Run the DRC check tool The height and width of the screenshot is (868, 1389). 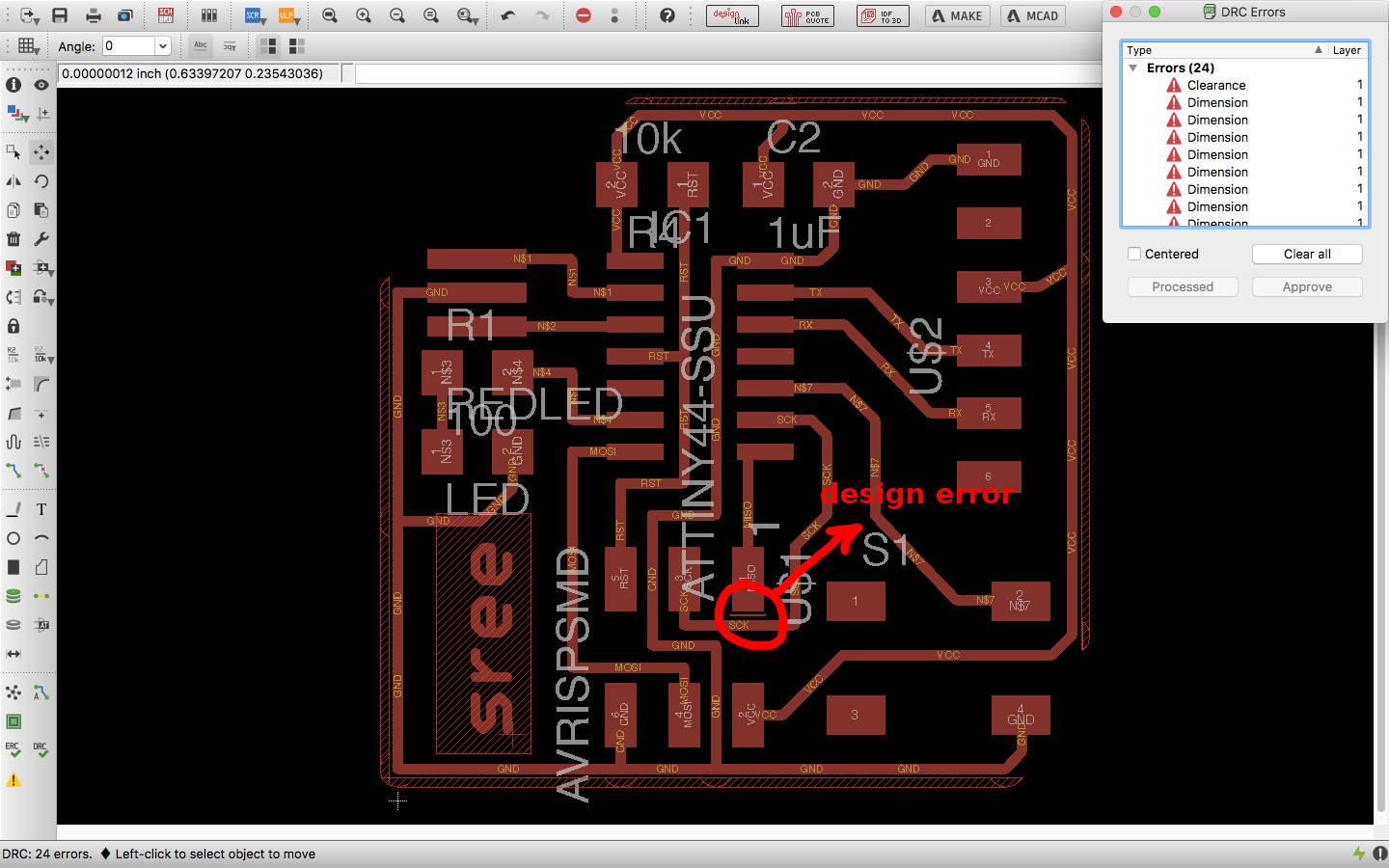point(41,749)
